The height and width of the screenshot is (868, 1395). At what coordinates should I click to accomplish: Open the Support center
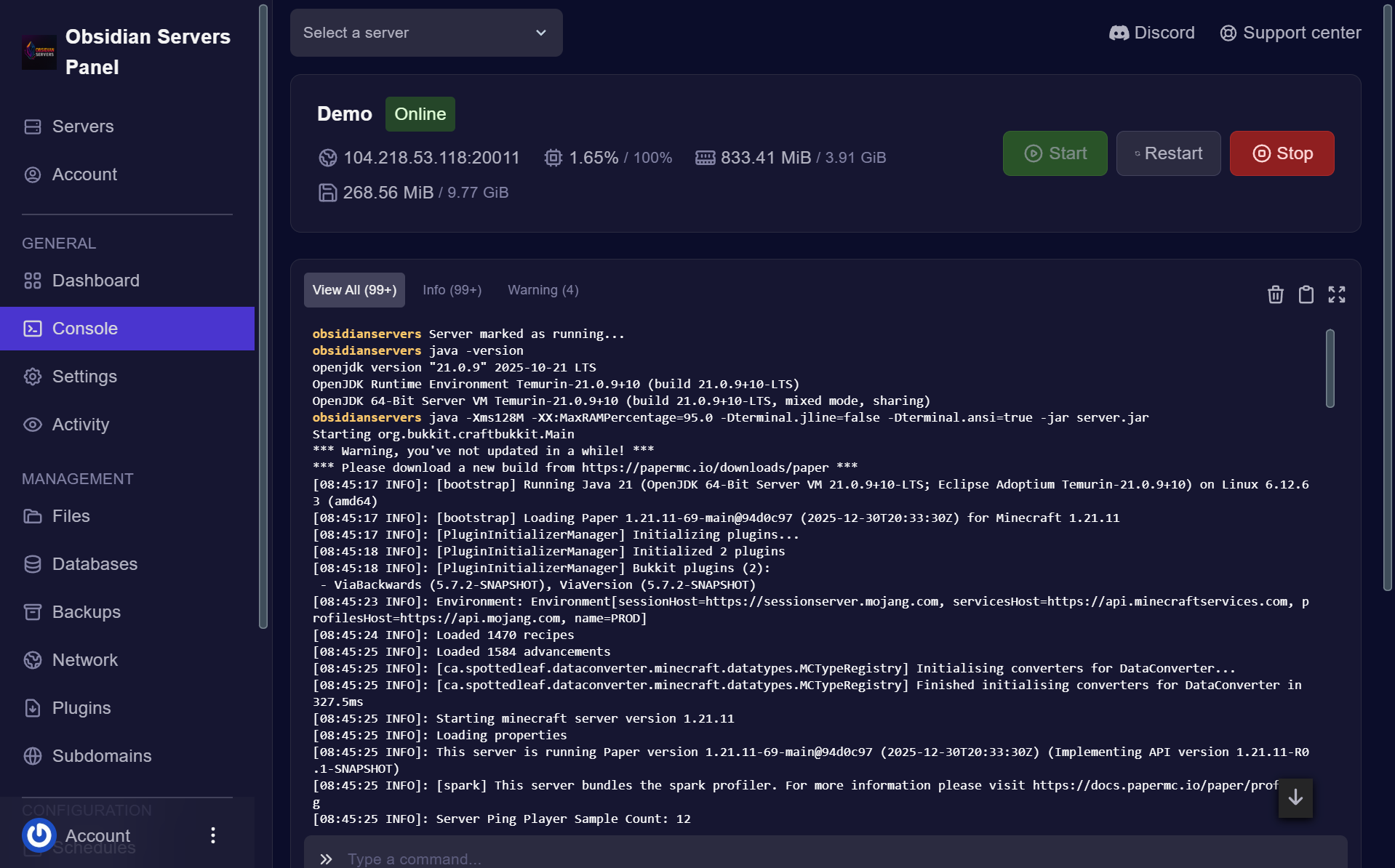(x=1290, y=33)
